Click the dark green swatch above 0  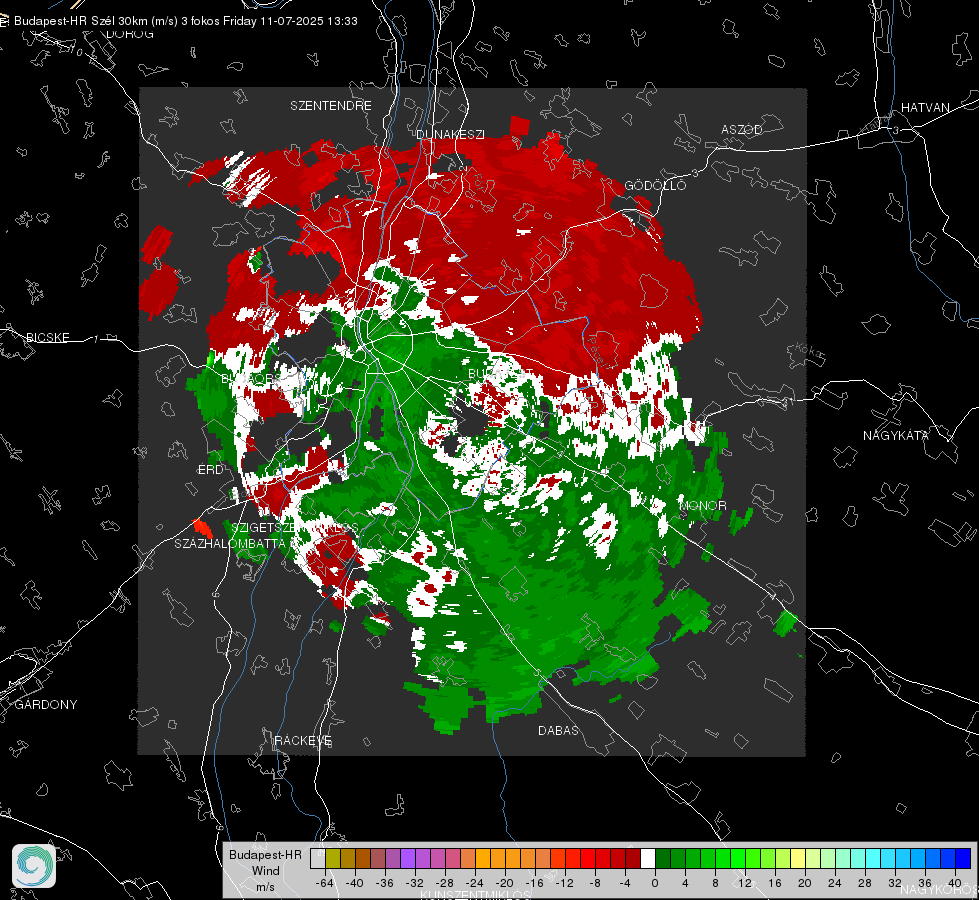[662, 859]
